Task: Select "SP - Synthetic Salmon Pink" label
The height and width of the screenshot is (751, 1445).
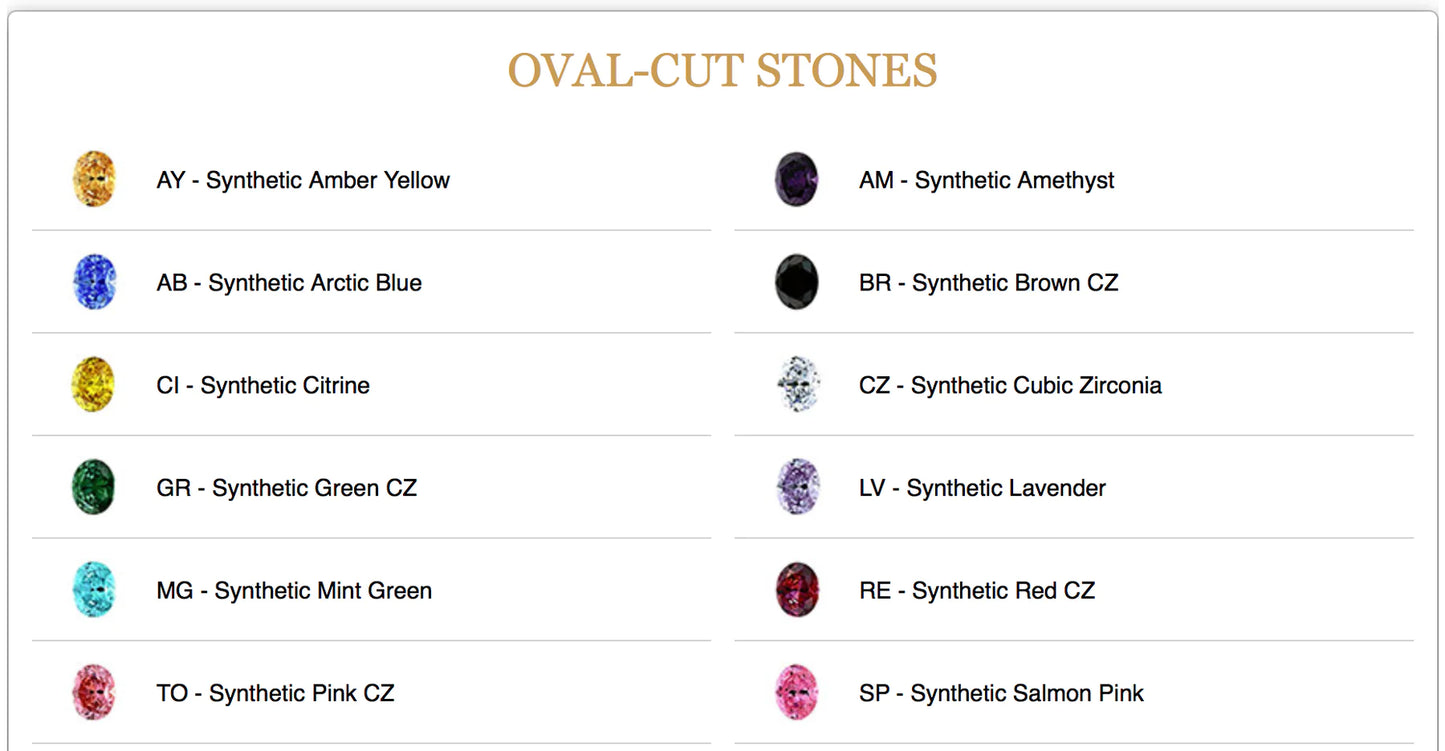Action: point(1001,693)
